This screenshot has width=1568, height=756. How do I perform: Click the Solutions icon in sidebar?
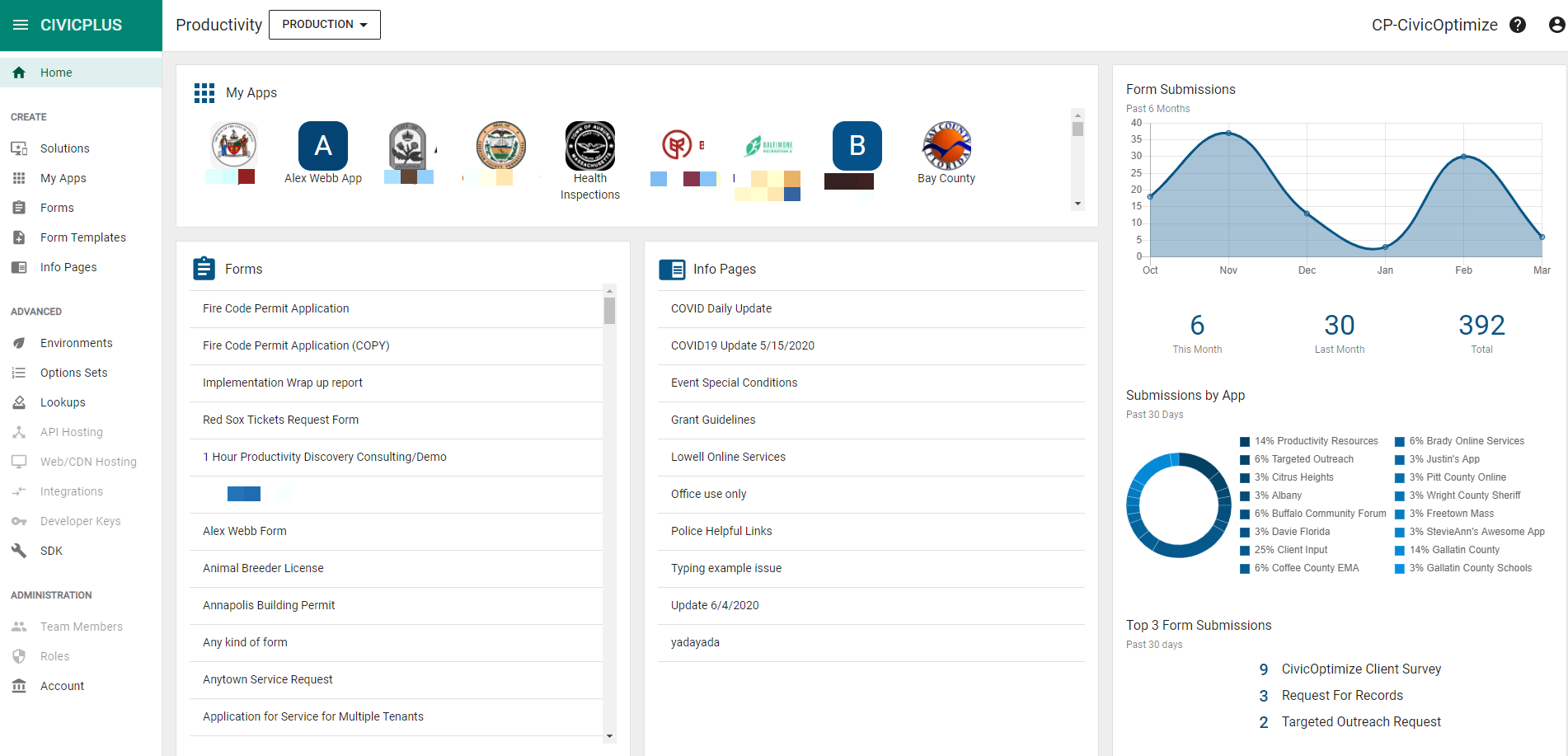click(19, 148)
